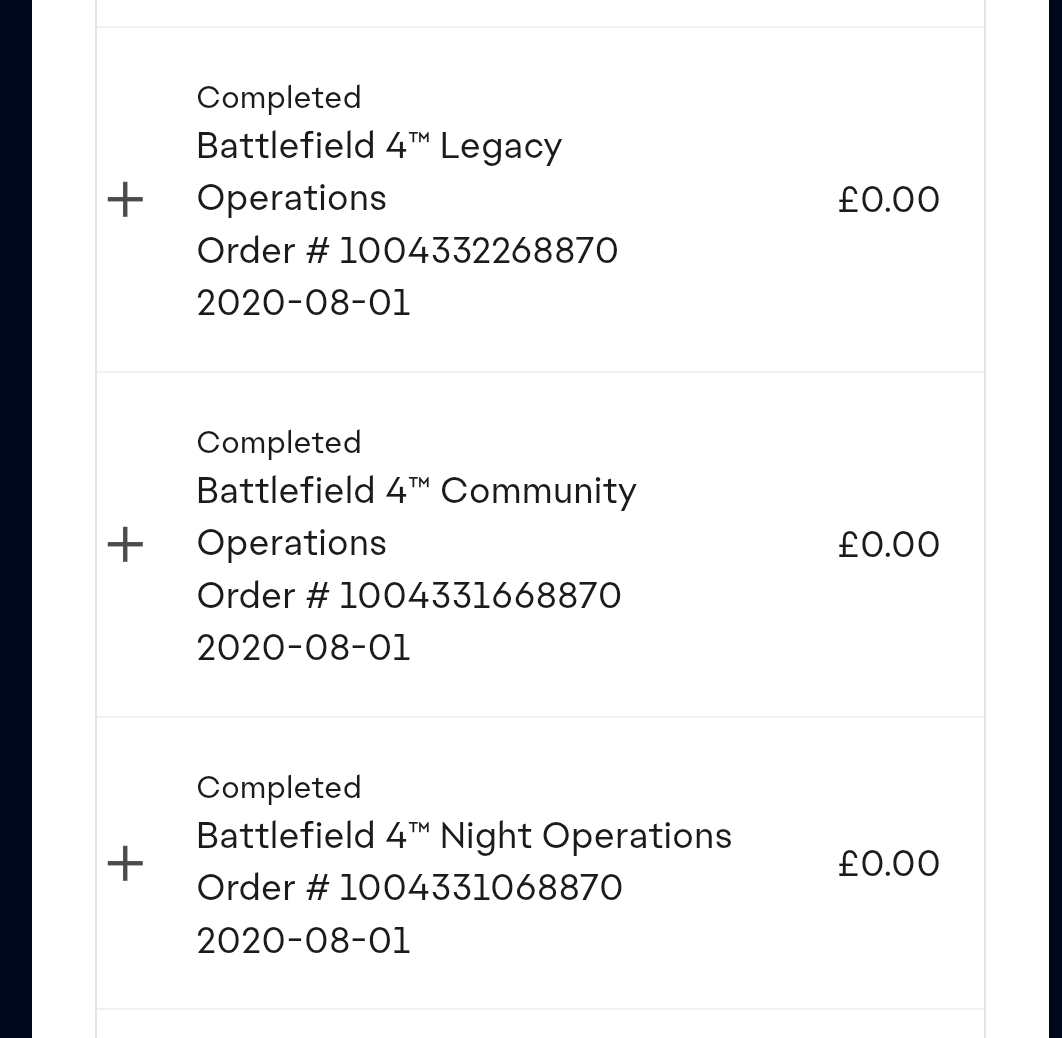Image resolution: width=1062 pixels, height=1038 pixels.
Task: Click the Completed status above Community Operations
Action: [279, 443]
